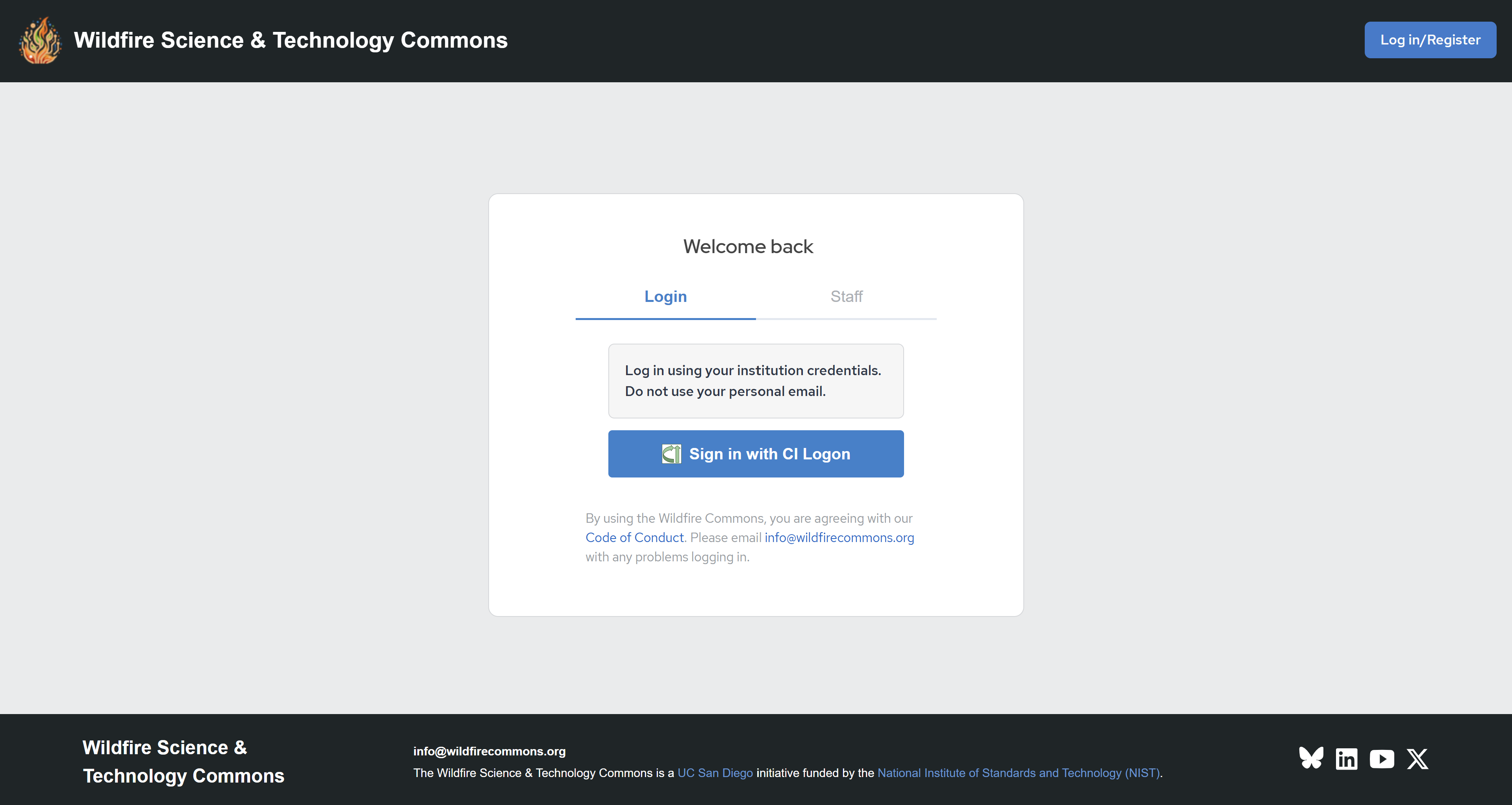Click the footer Wildfire Science & Technology Commons heading
1512x805 pixels.
[183, 761]
